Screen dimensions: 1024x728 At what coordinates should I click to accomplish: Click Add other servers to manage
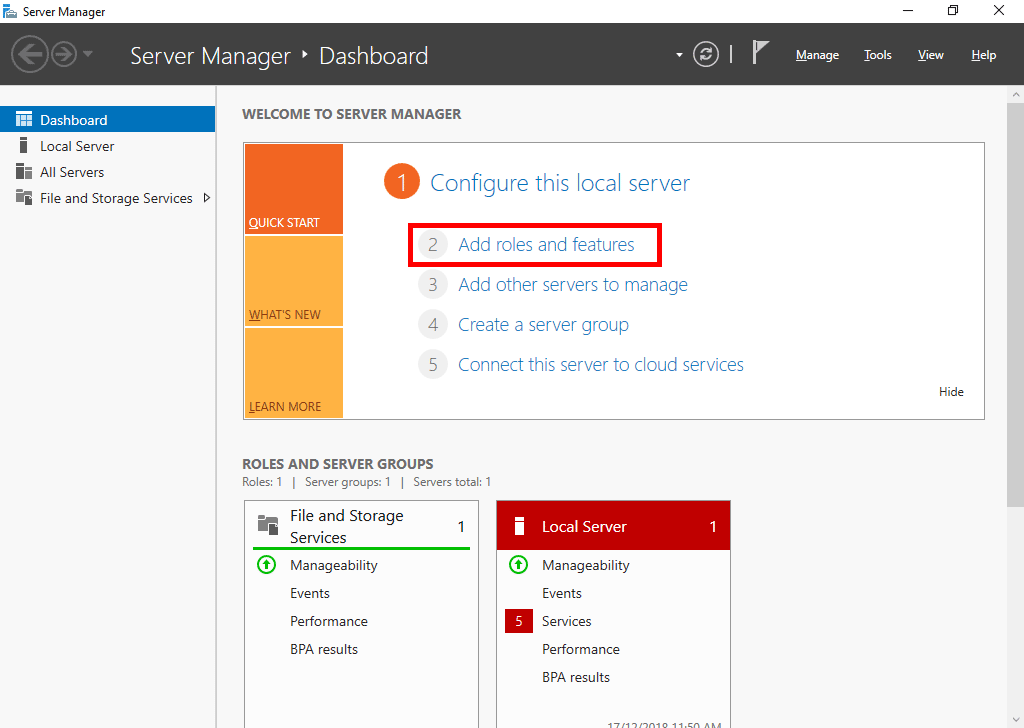click(572, 284)
